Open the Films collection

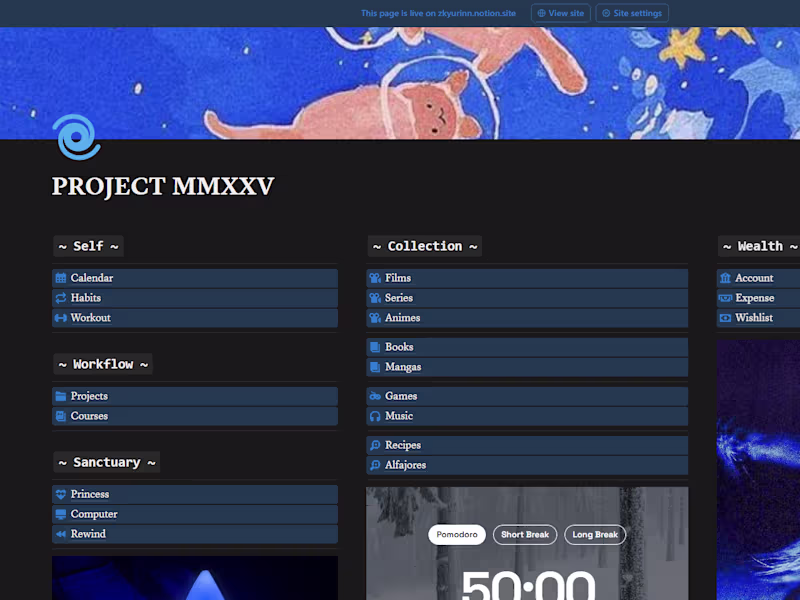[527, 278]
